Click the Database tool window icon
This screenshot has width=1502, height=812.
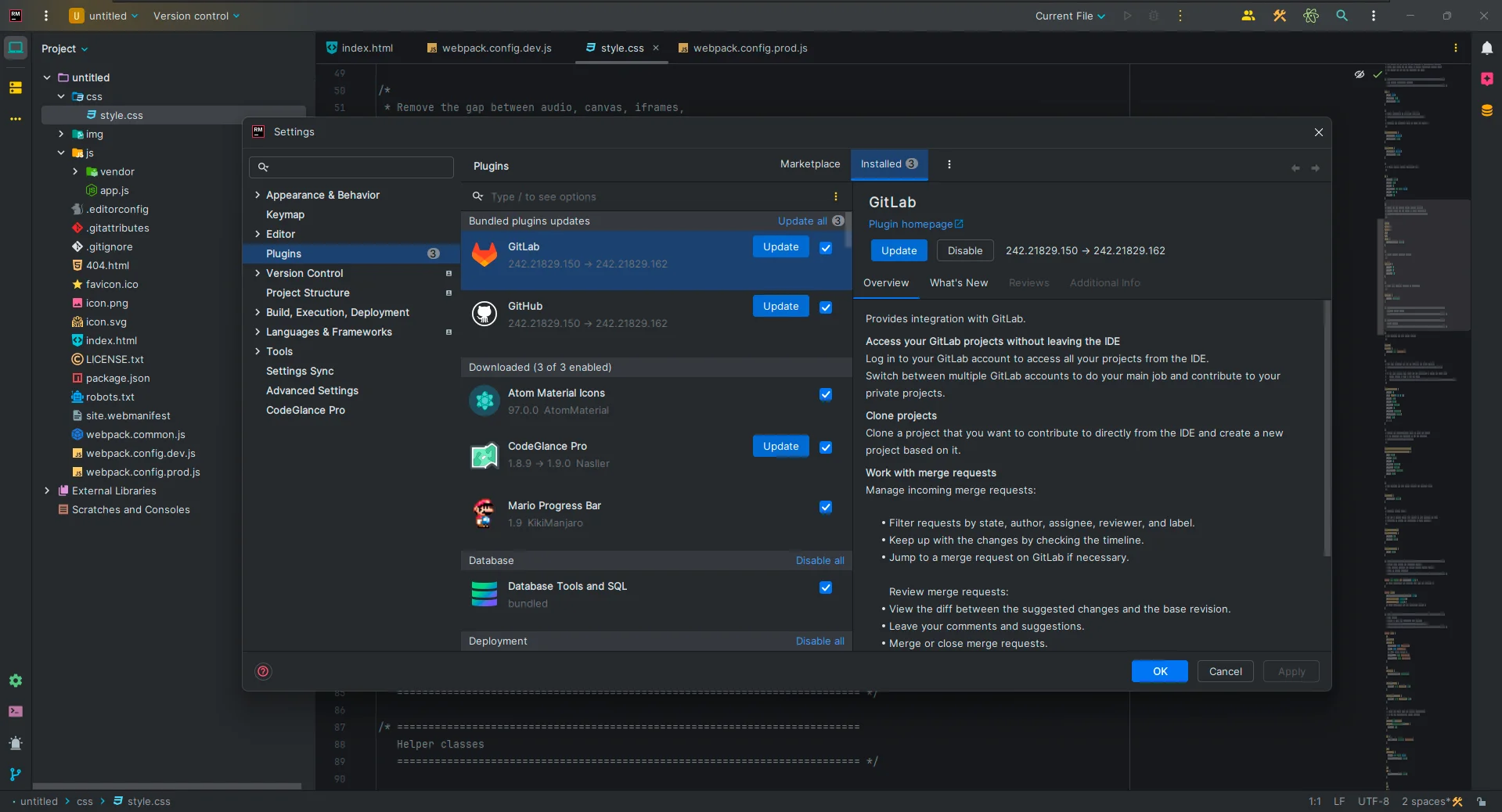(1486, 110)
